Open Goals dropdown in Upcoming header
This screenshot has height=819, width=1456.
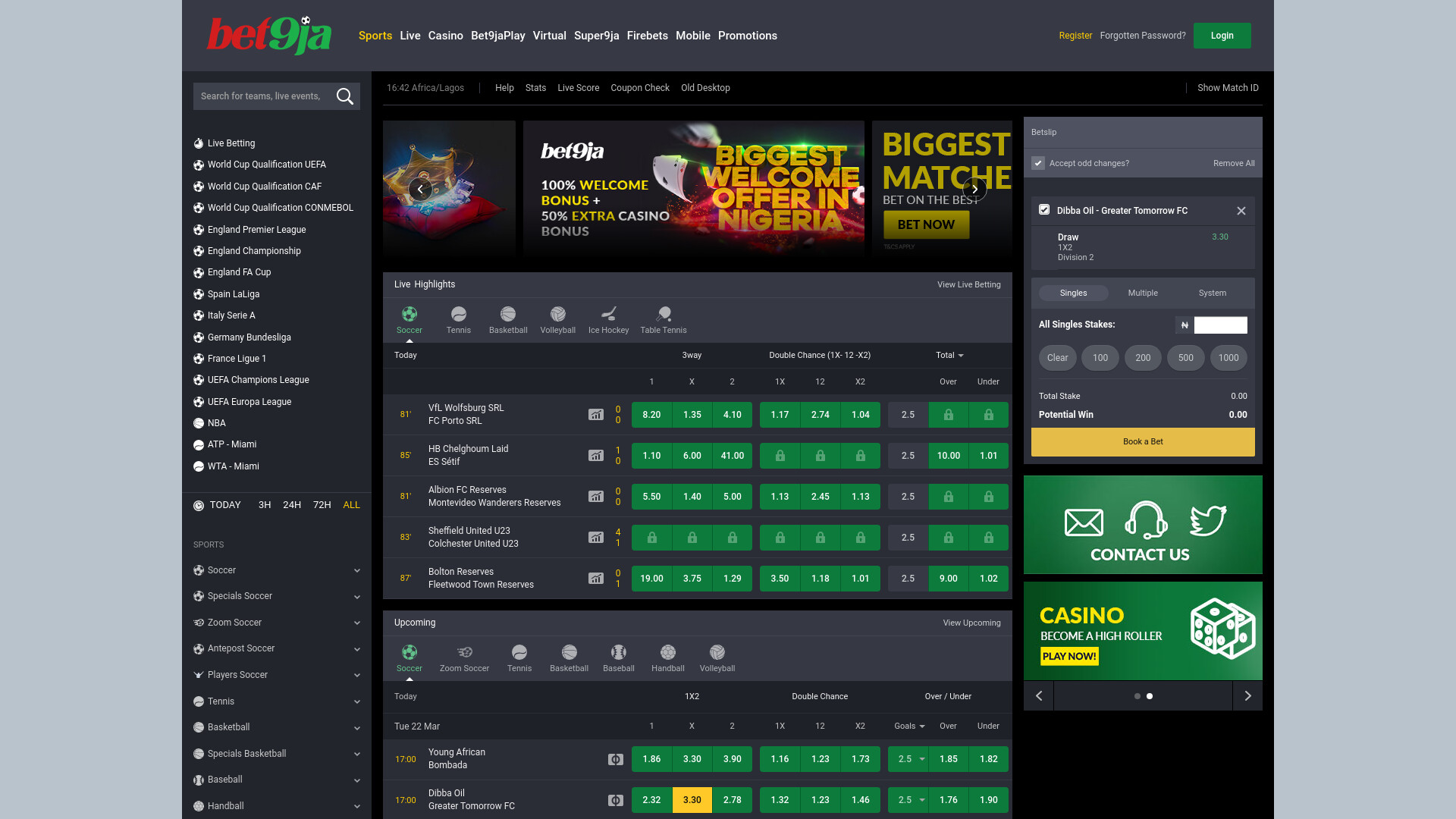pyautogui.click(x=909, y=726)
